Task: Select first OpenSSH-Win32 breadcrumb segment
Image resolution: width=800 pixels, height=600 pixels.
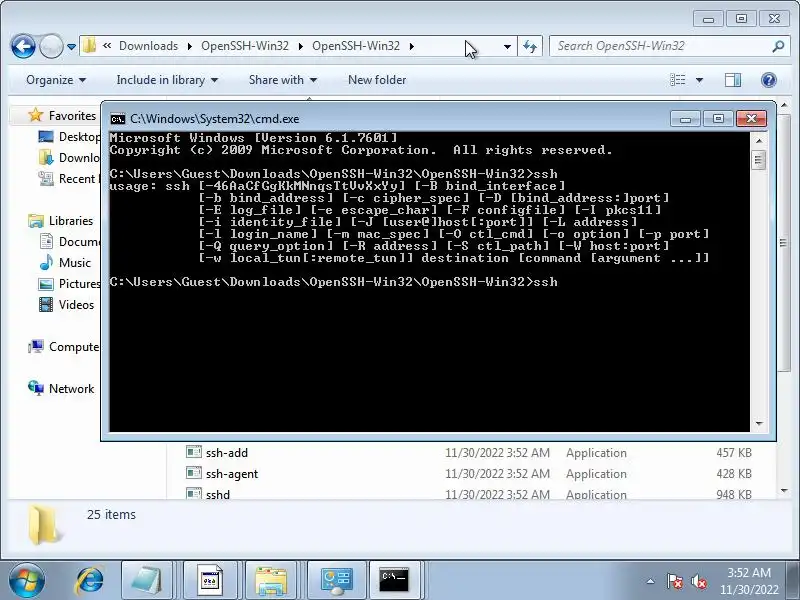Action: click(x=245, y=46)
